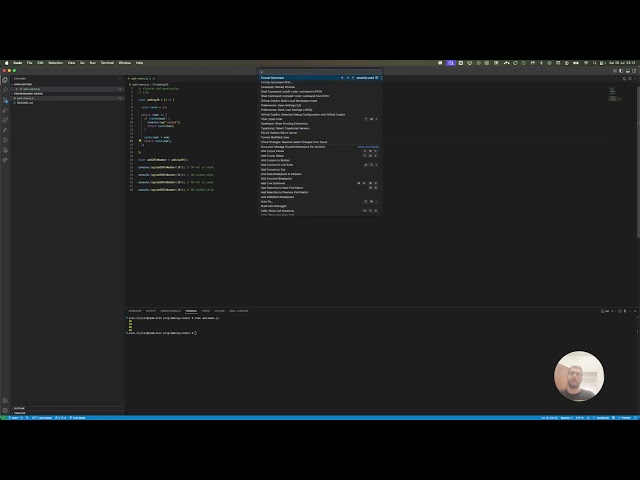The height and width of the screenshot is (480, 640).
Task: Click the Prettier status bar item
Action: coord(624,418)
